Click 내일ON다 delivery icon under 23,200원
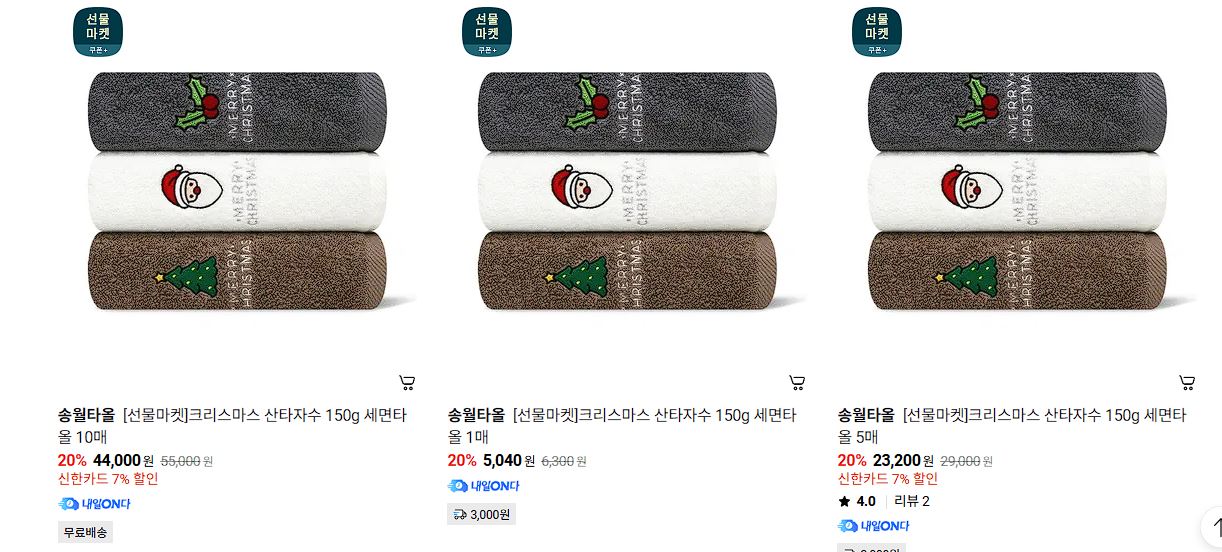 pyautogui.click(x=874, y=526)
